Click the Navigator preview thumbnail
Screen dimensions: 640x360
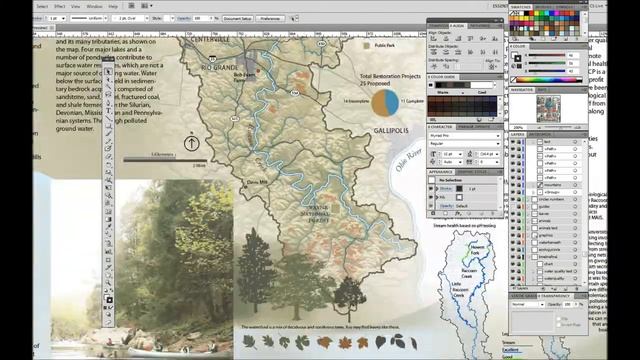[549, 109]
